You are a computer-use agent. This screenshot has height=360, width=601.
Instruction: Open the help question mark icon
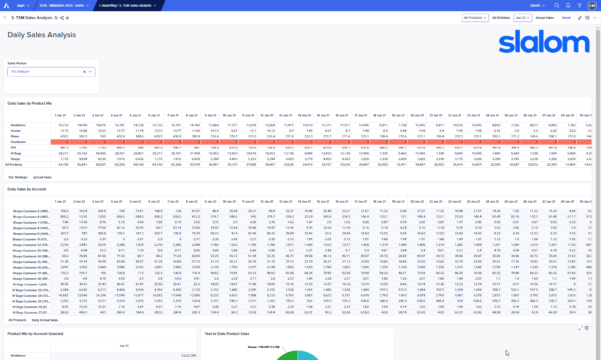coord(579,5)
